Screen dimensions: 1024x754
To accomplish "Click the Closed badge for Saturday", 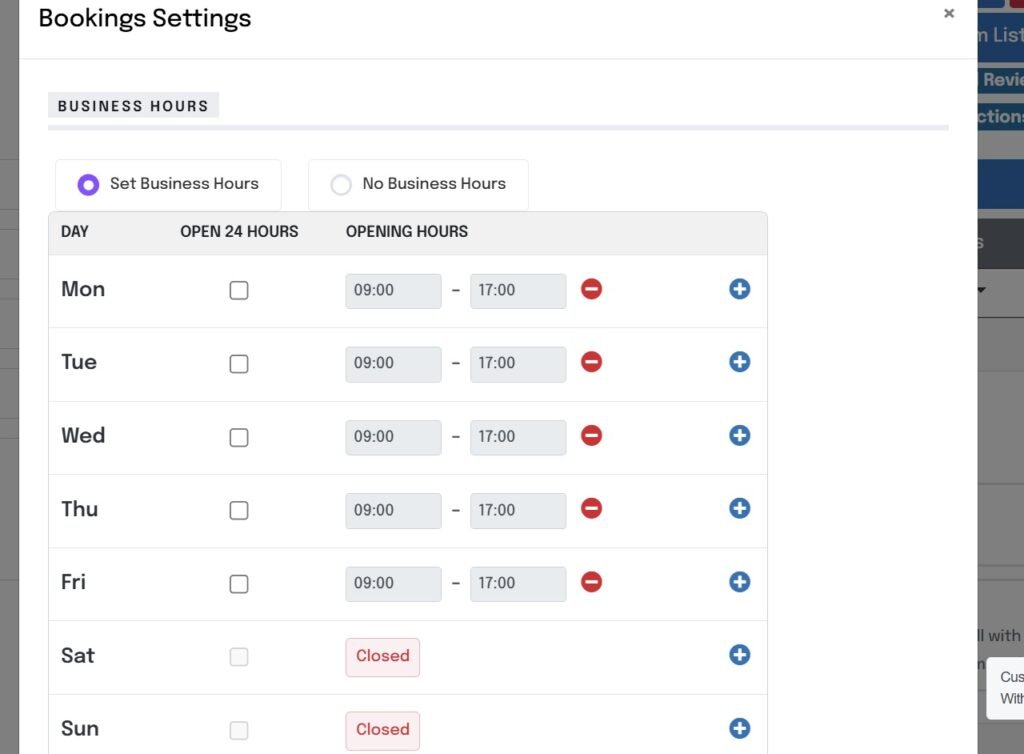I will [383, 657].
